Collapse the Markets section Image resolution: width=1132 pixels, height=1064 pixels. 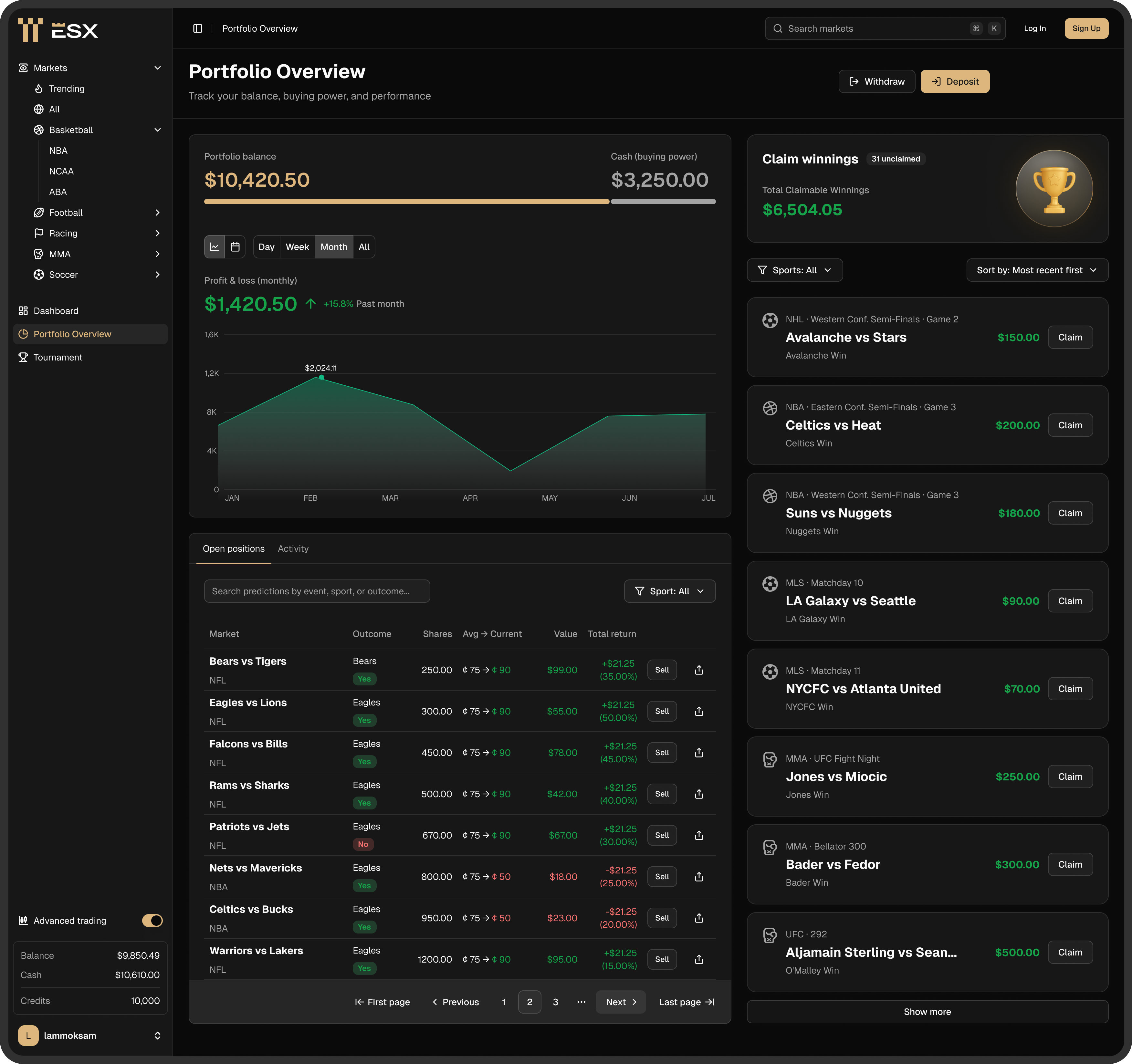click(158, 68)
